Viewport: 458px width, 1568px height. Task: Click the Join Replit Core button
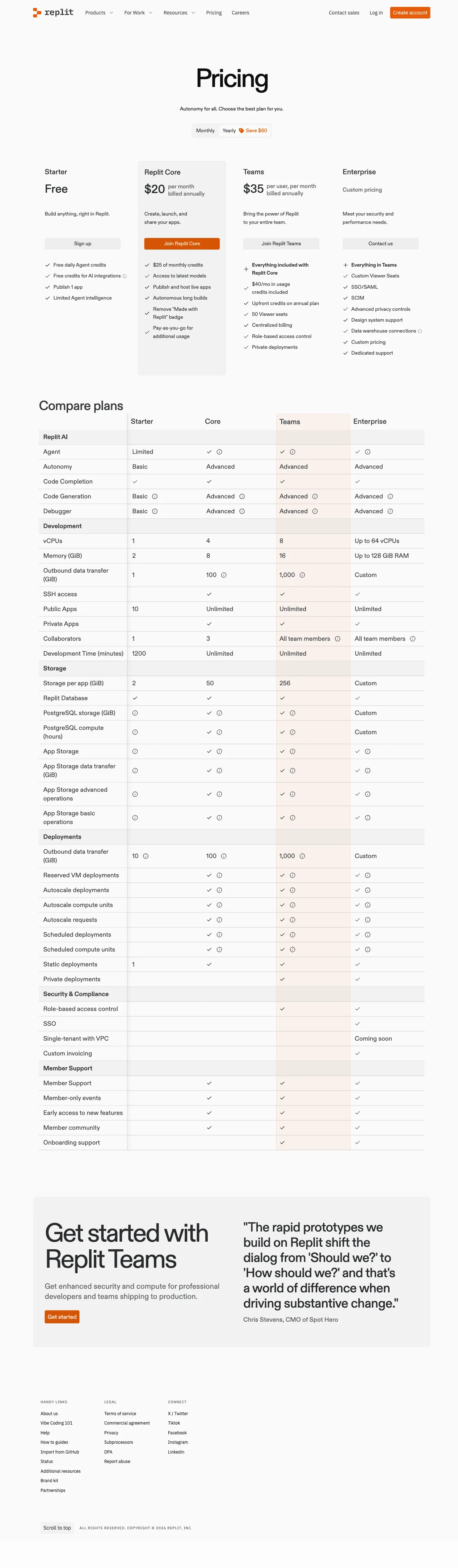click(x=182, y=243)
